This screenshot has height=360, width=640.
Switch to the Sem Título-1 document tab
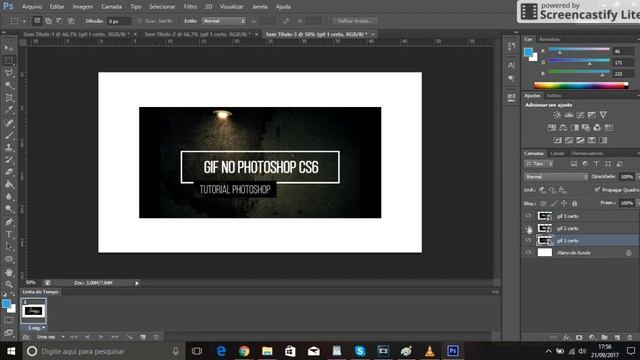(77, 34)
